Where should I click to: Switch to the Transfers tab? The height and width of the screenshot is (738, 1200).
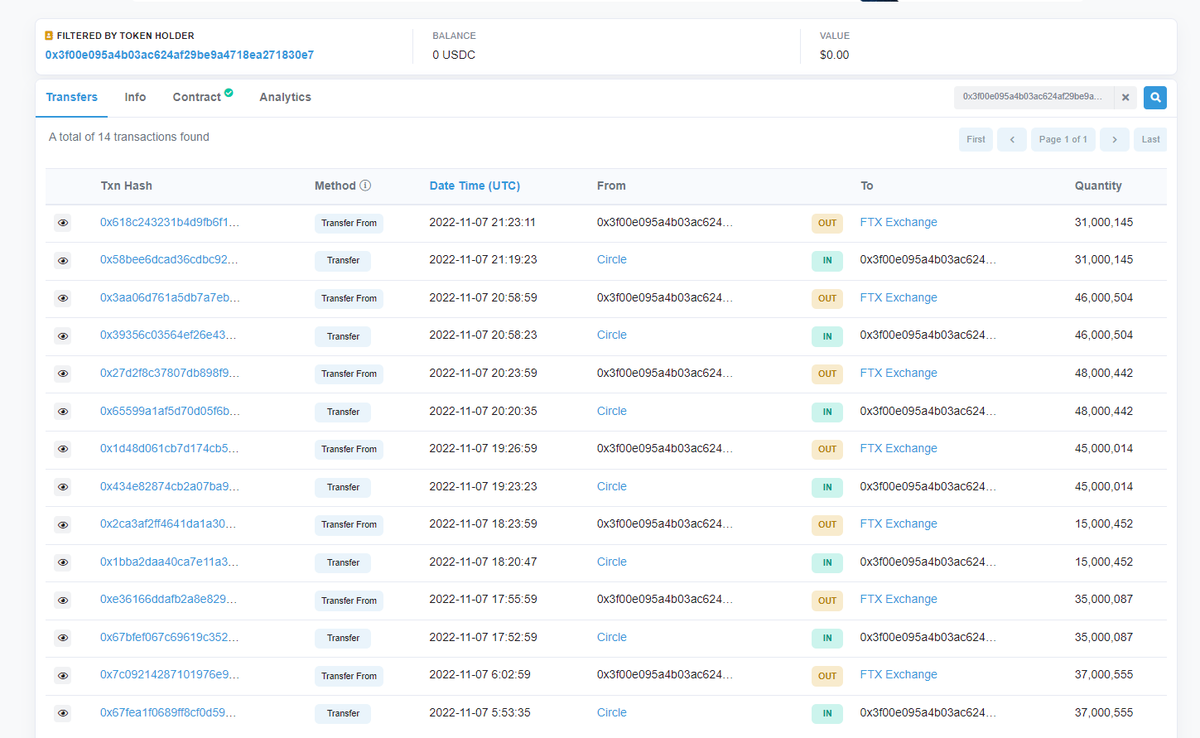tap(72, 97)
